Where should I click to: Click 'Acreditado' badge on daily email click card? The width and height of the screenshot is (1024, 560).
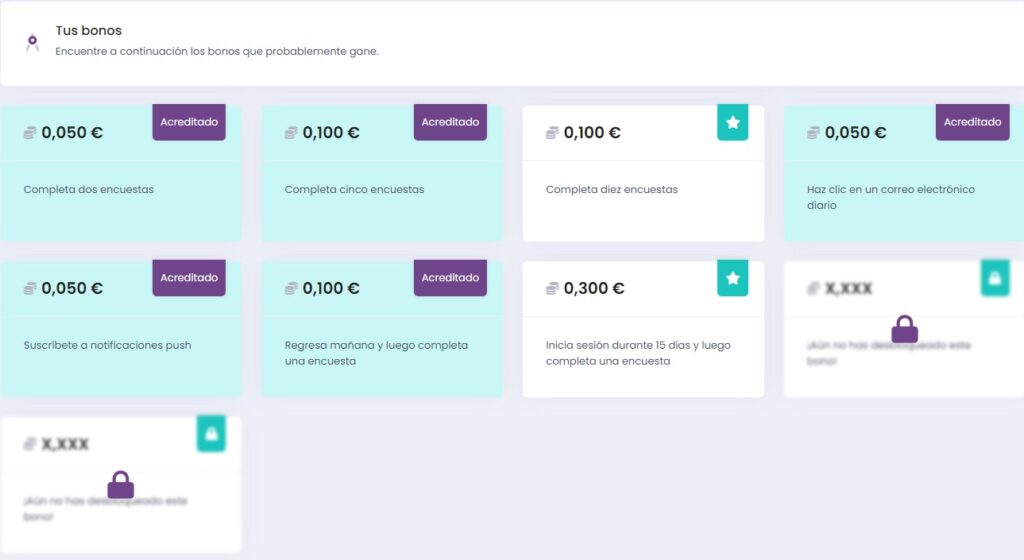tap(972, 122)
